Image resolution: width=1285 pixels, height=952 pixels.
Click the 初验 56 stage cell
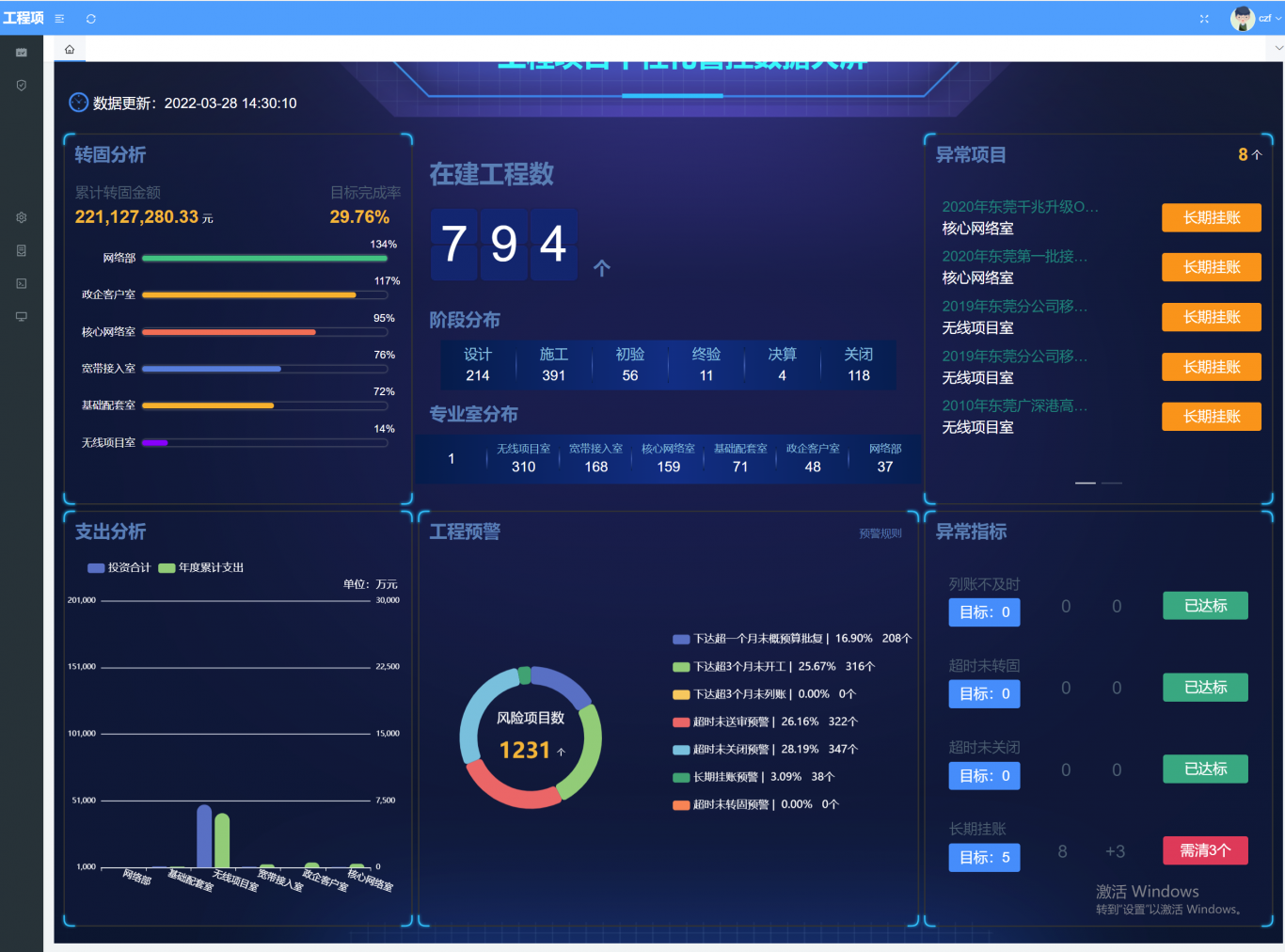point(630,365)
